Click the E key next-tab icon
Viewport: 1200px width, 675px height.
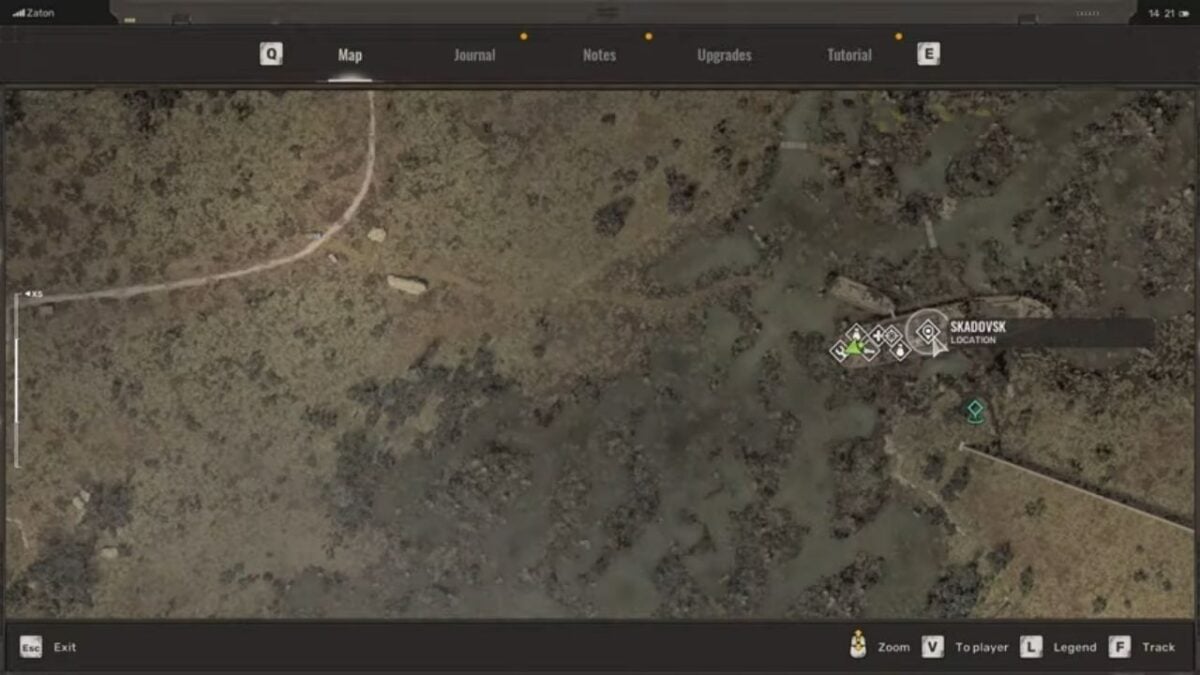pyautogui.click(x=928, y=55)
